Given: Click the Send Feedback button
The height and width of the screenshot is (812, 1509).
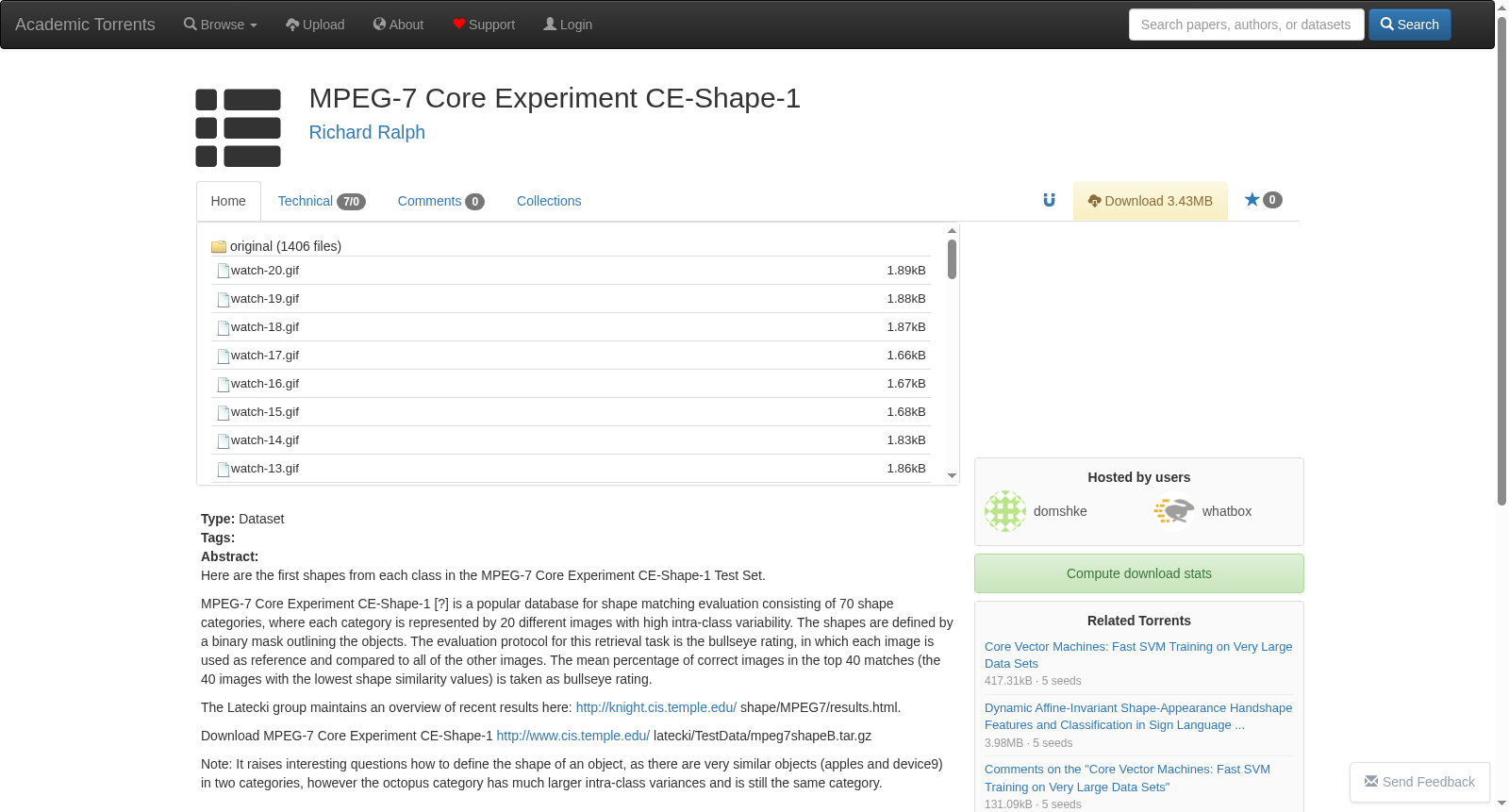Looking at the screenshot, I should 1419,782.
